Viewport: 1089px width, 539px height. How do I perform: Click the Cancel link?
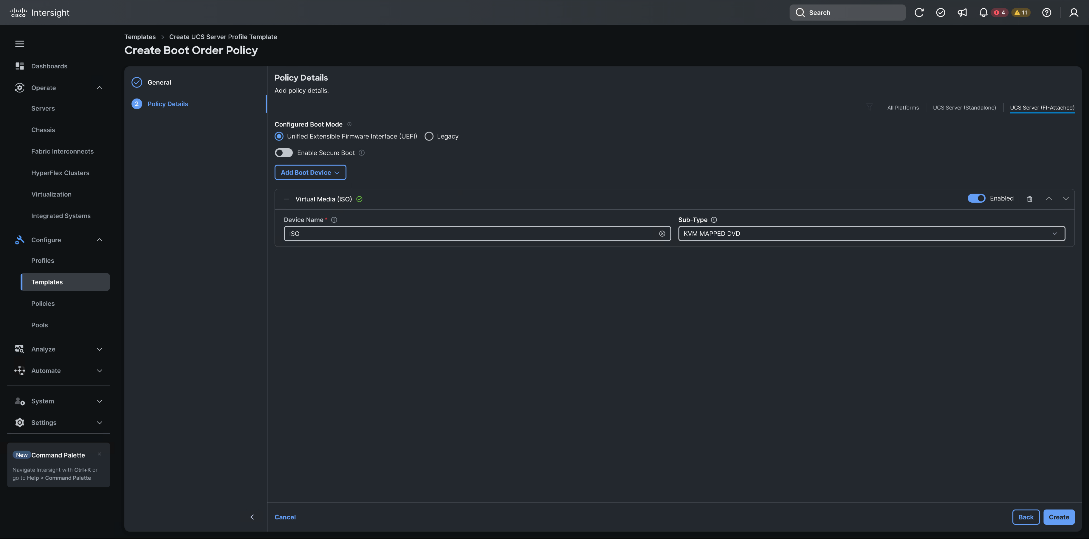point(285,517)
